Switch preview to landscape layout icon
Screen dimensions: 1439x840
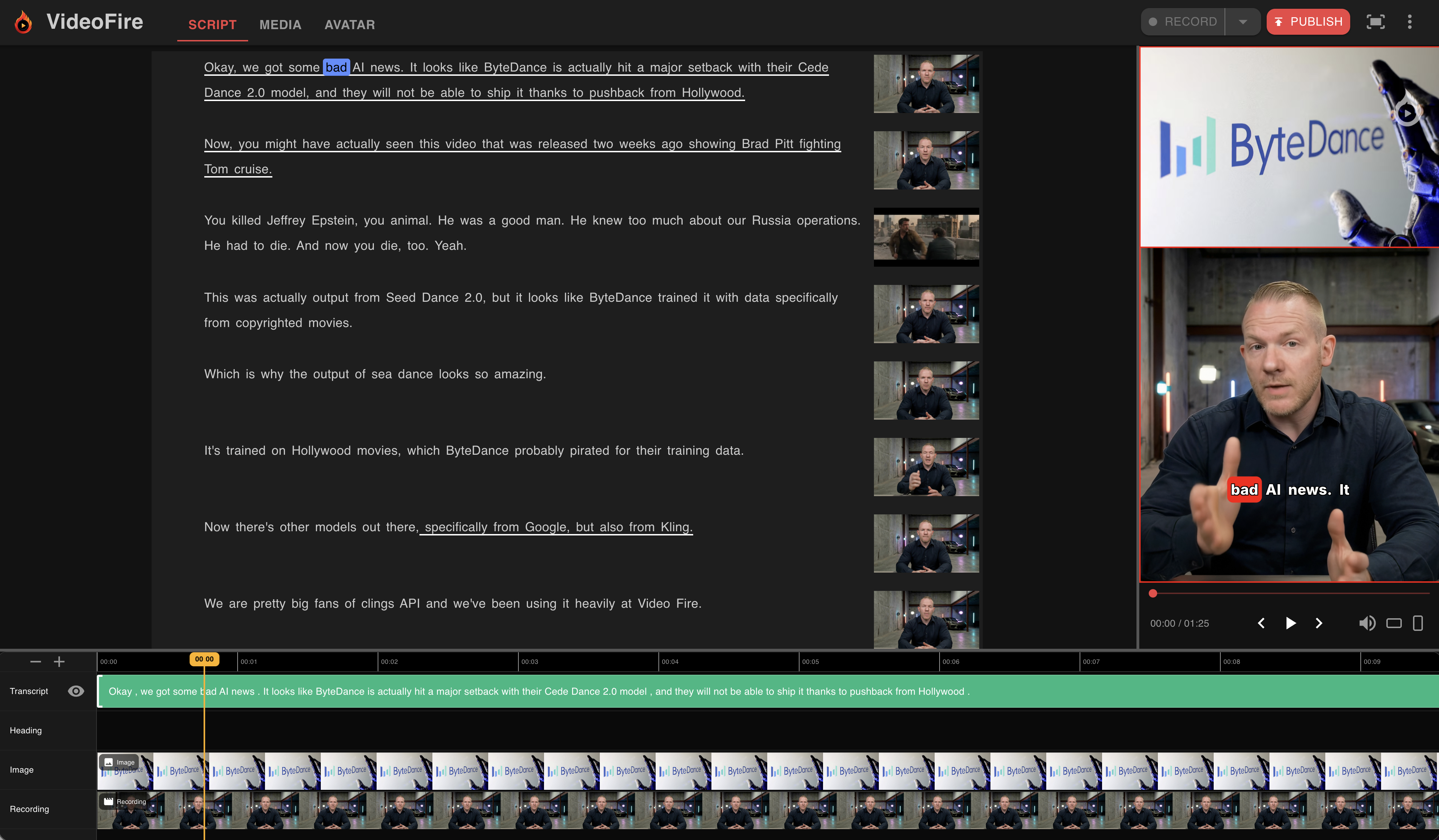click(1394, 623)
